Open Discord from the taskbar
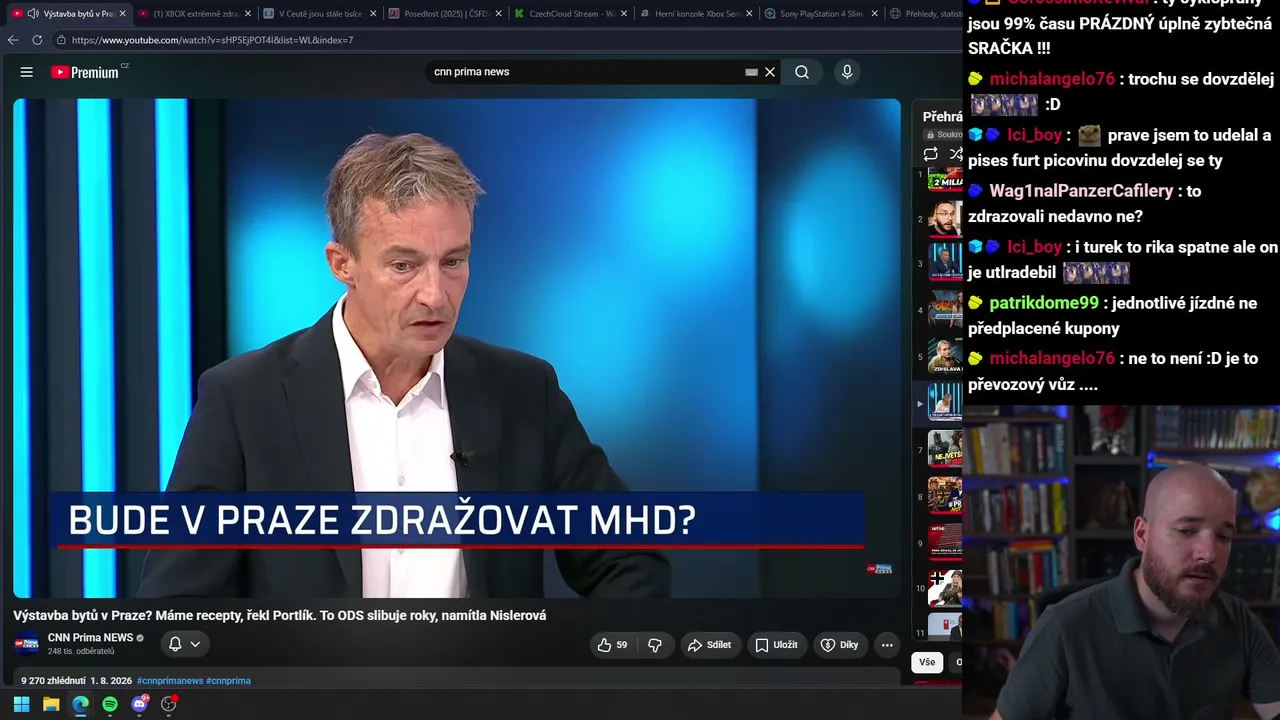1280x720 pixels. (140, 704)
